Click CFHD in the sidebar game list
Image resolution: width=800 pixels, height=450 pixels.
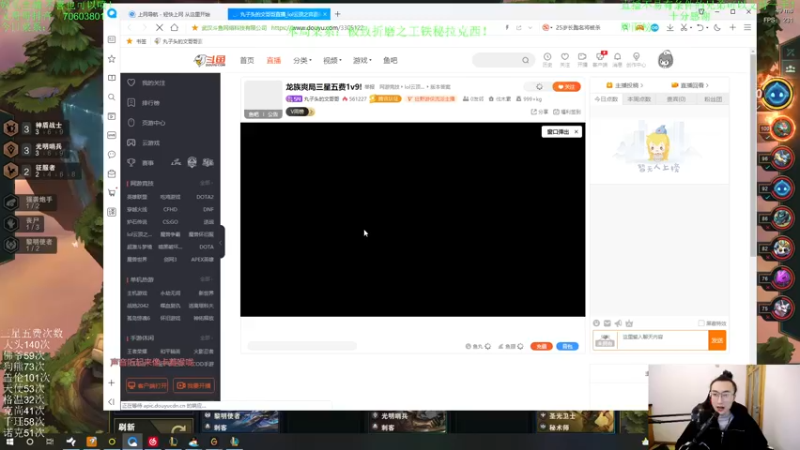[170, 209]
